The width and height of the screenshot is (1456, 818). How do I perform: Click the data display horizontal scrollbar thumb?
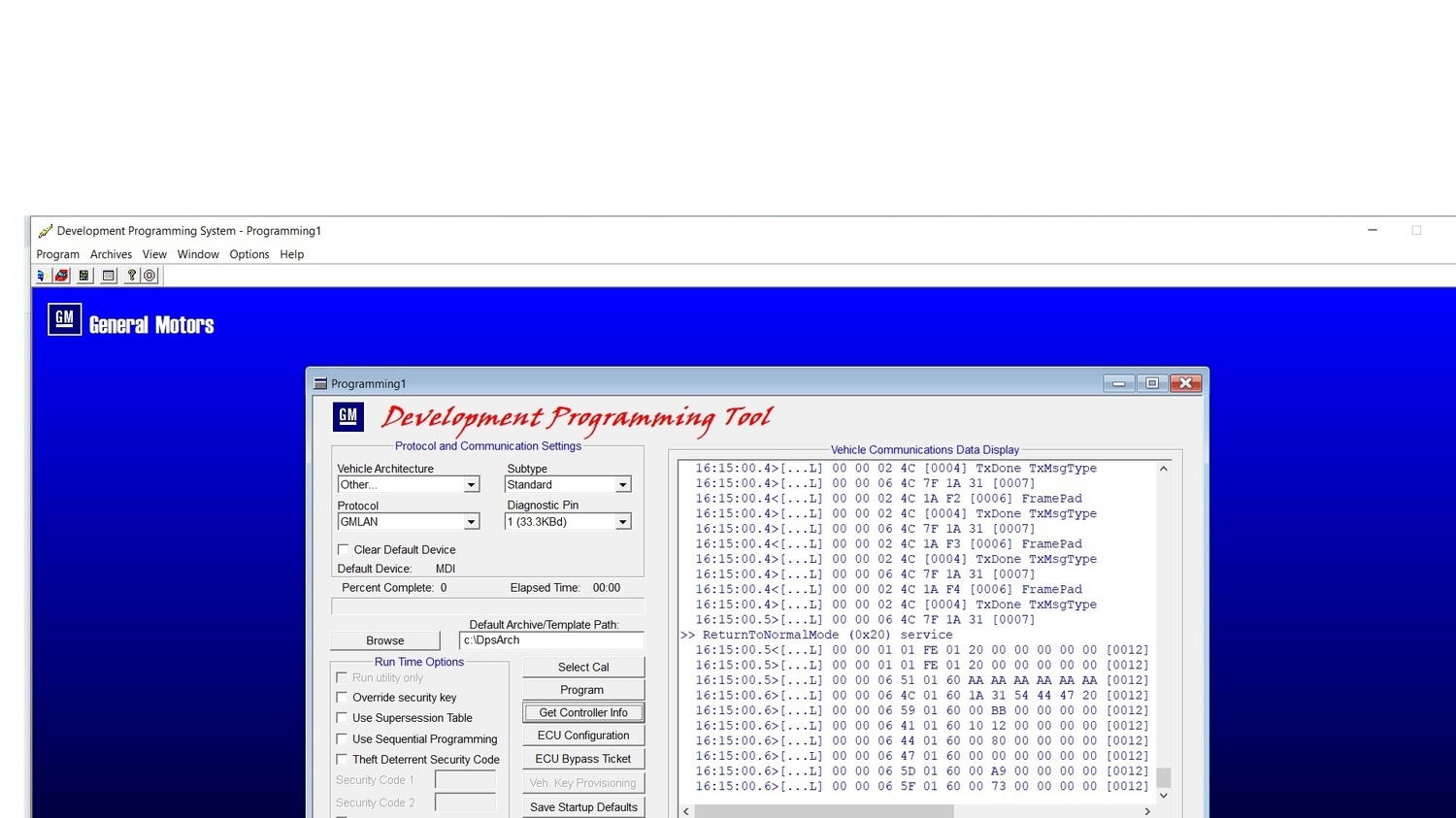[x=824, y=811]
